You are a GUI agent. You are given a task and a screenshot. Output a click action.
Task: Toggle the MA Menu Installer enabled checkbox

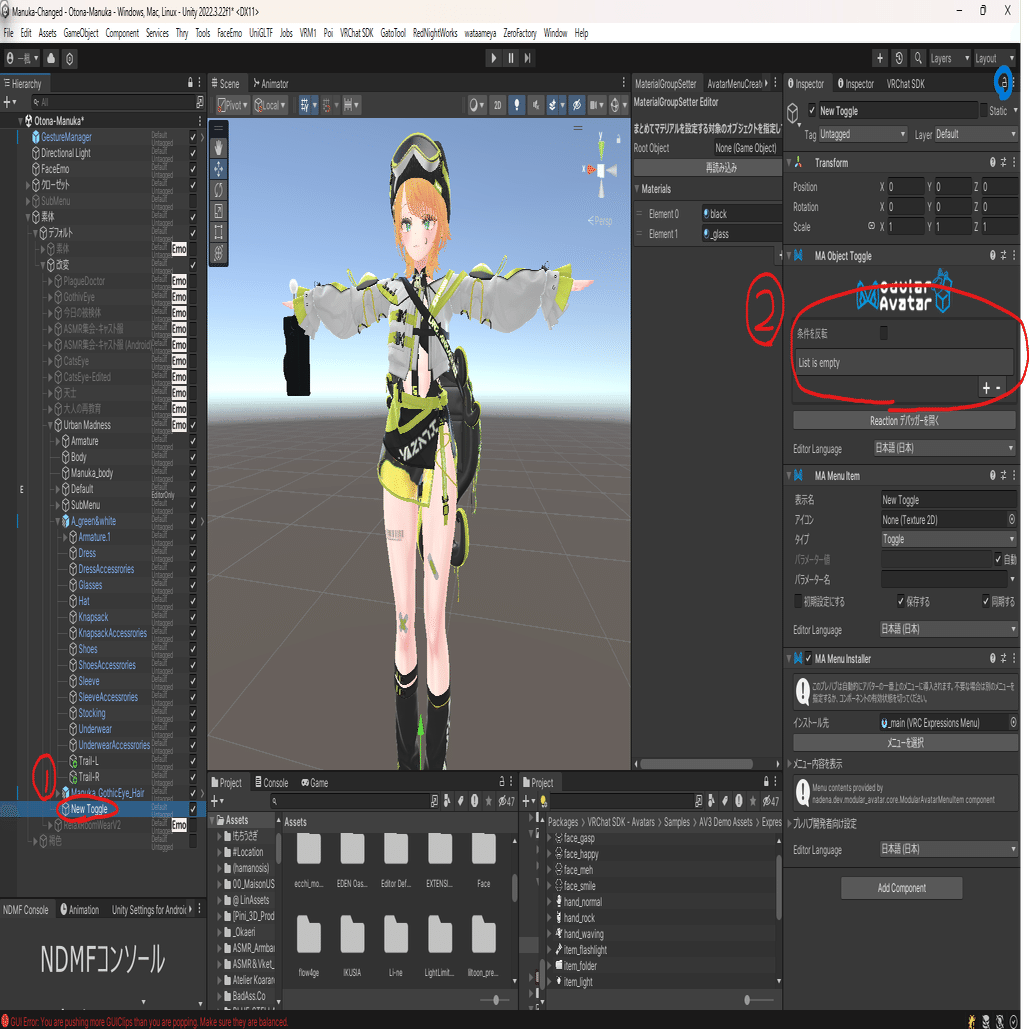tap(808, 658)
